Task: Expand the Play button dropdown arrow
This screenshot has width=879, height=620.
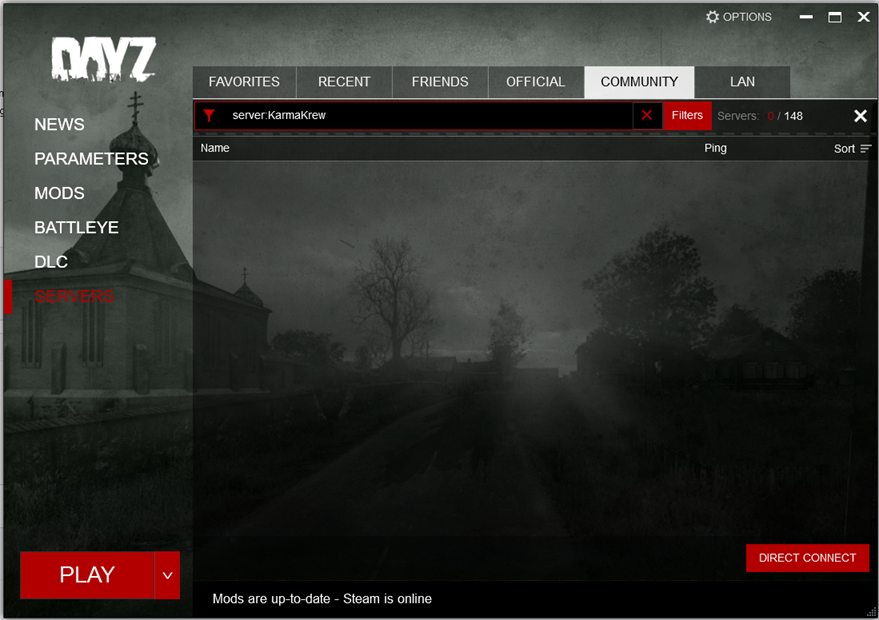Action: click(x=167, y=575)
